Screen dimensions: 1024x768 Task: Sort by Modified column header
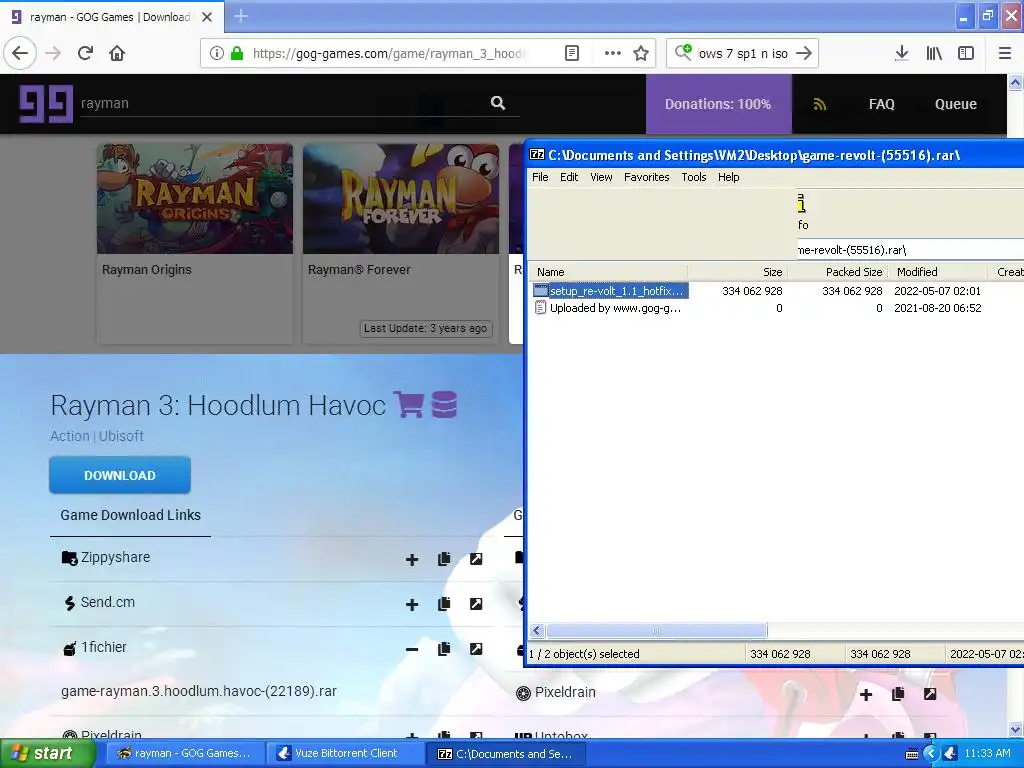coord(938,272)
